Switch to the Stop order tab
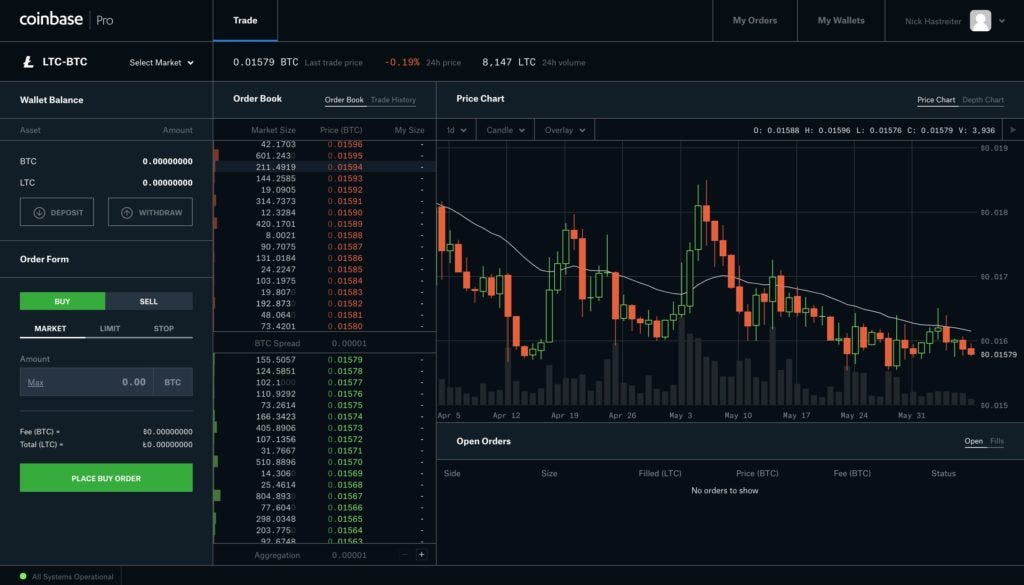 click(163, 328)
